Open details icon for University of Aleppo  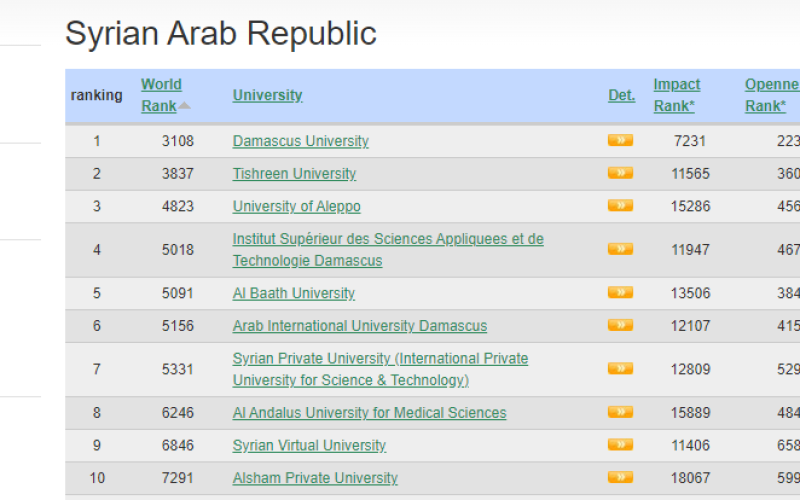[x=620, y=206]
